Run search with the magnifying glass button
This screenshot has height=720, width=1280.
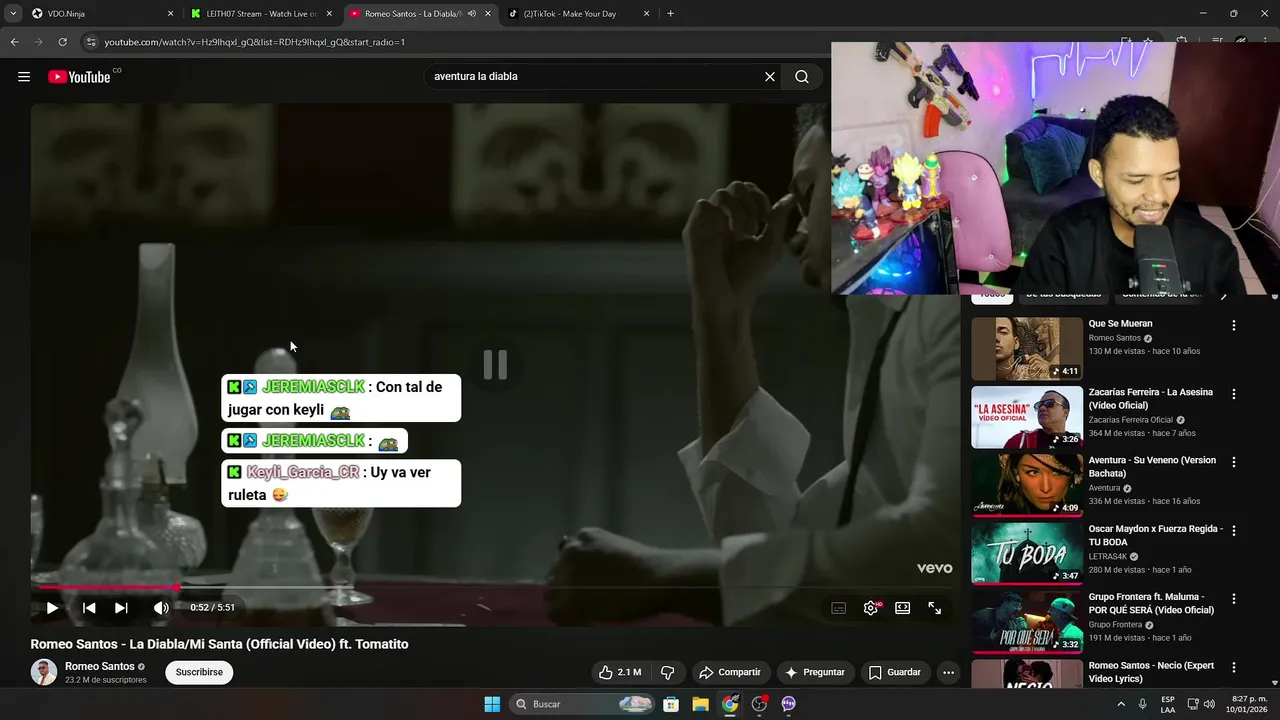click(x=802, y=77)
